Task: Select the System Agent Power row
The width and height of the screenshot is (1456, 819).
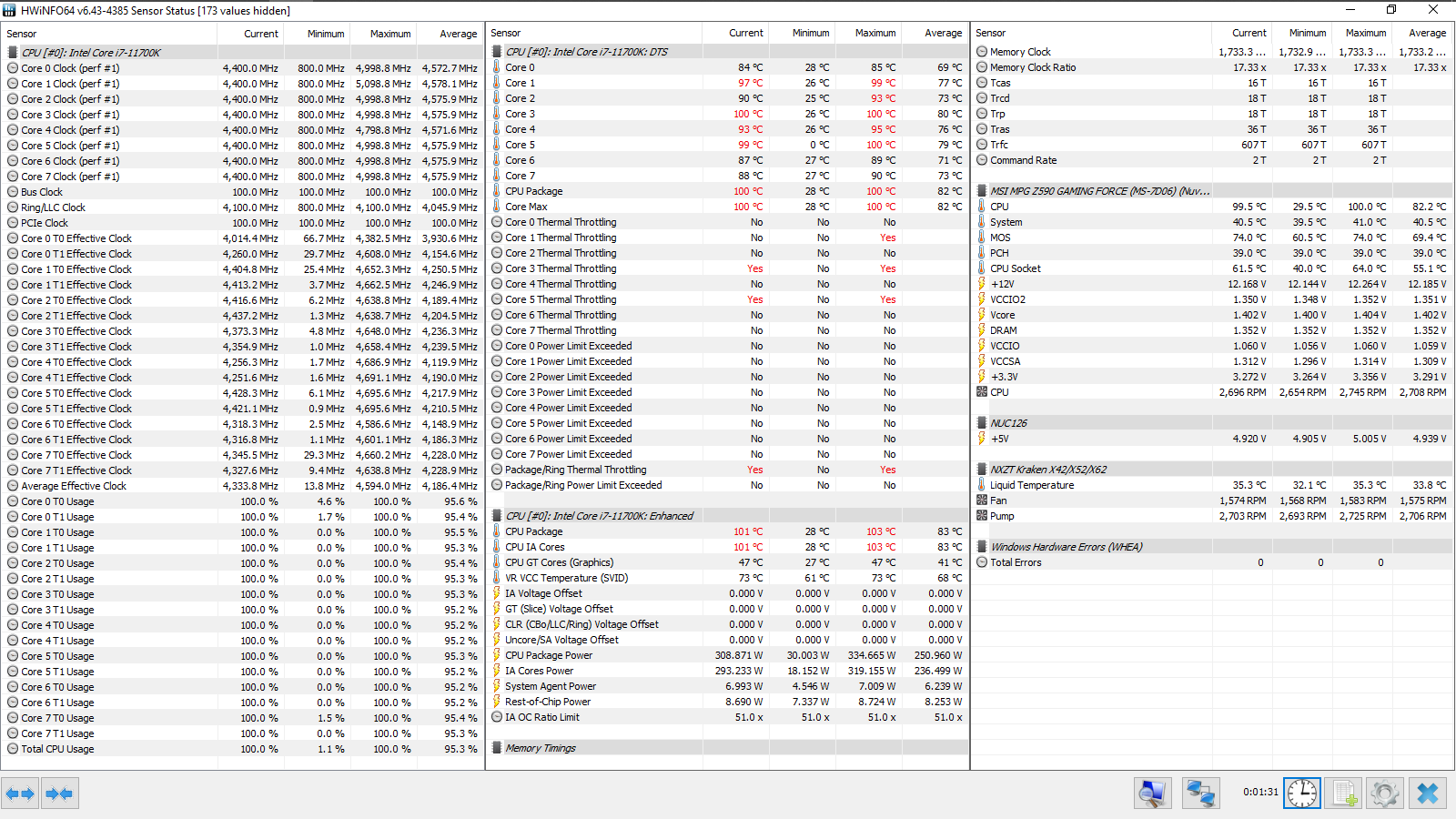Action: (x=727, y=686)
